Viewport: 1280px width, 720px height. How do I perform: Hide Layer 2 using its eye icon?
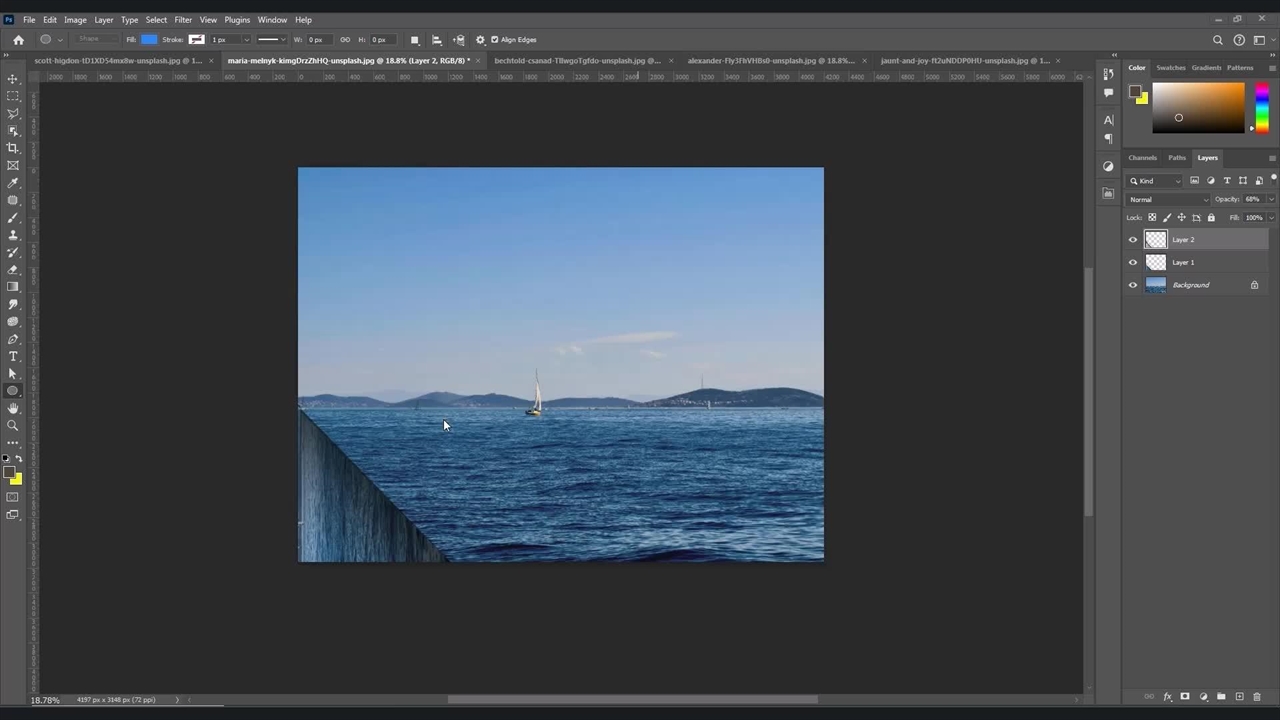[x=1133, y=240]
